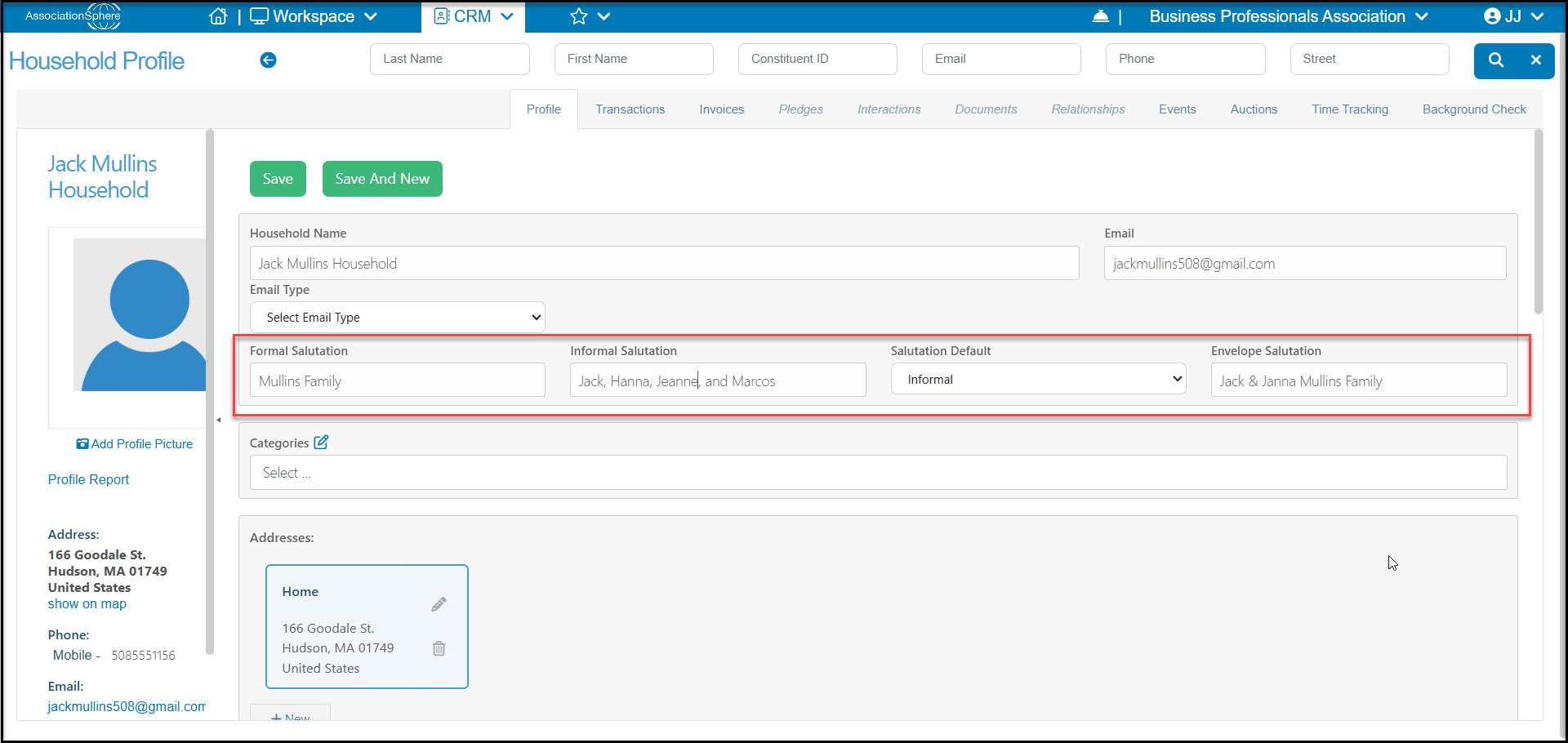Open the JJ user account menu
Screen dimensions: 1568x743
point(1514,16)
